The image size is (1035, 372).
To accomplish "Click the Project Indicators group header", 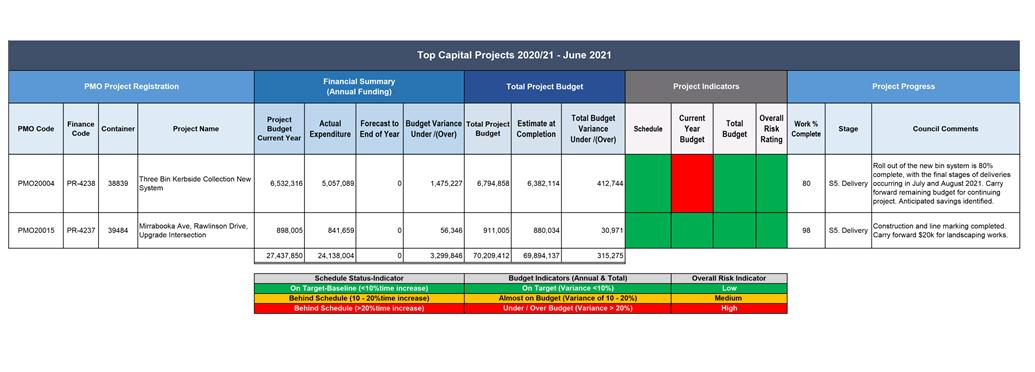I will coord(706,86).
